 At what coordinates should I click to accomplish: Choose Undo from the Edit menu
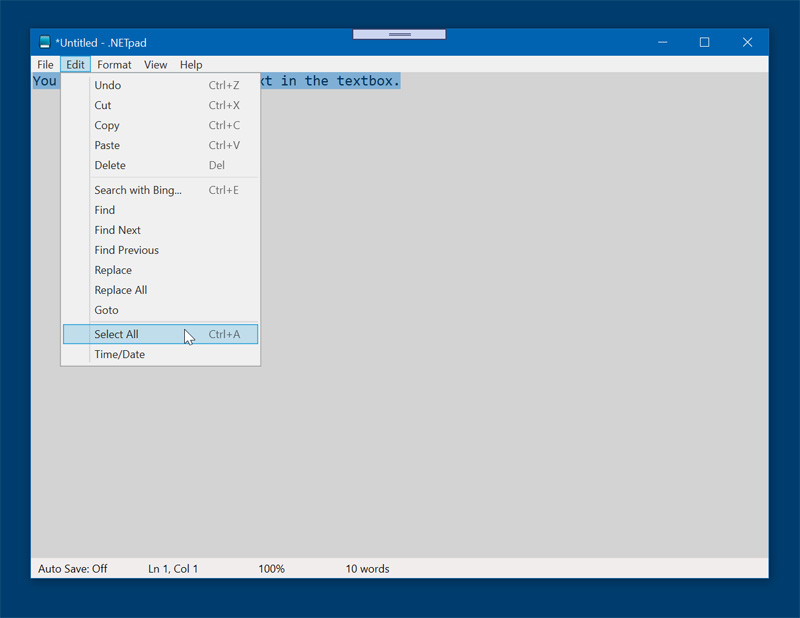pos(108,86)
